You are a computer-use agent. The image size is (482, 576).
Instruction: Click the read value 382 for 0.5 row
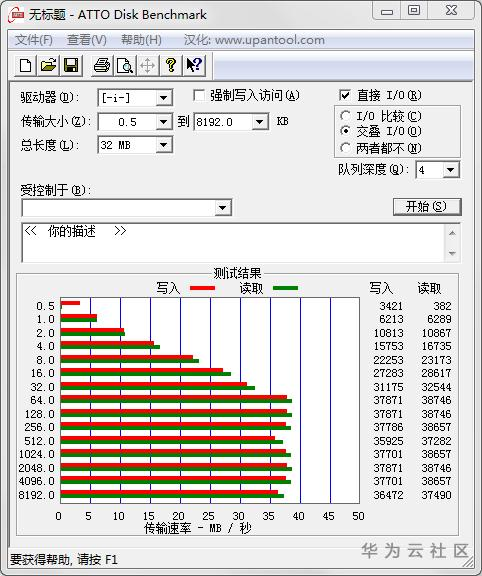[x=442, y=306]
